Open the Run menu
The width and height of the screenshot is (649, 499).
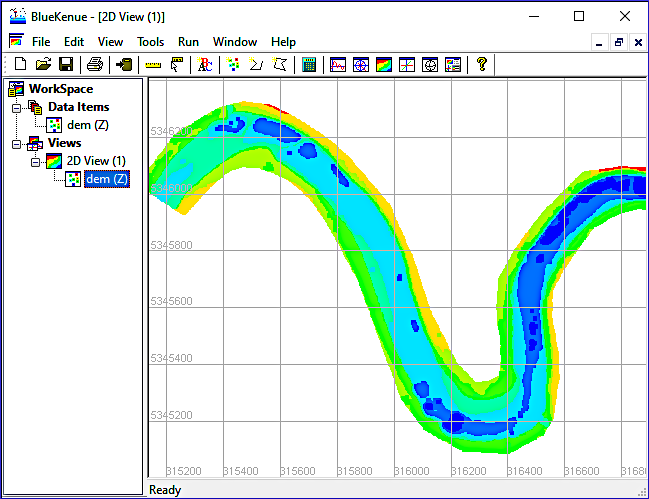click(188, 42)
